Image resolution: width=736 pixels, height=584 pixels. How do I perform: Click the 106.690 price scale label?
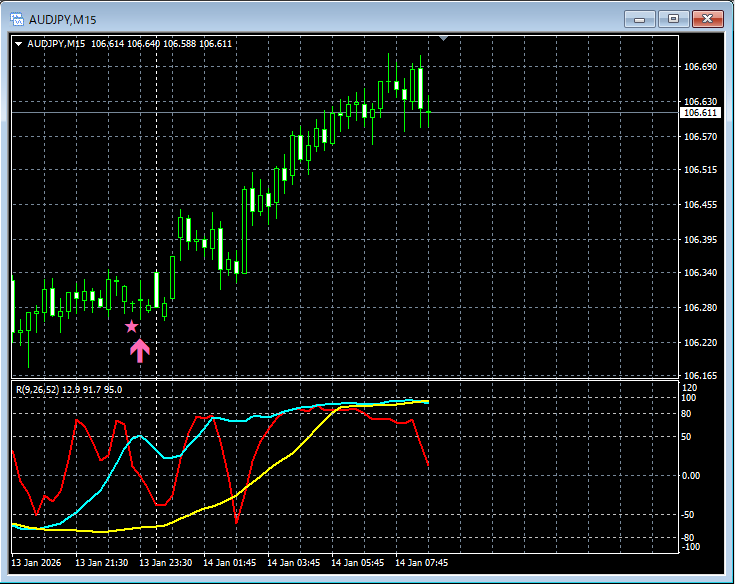pyautogui.click(x=700, y=67)
